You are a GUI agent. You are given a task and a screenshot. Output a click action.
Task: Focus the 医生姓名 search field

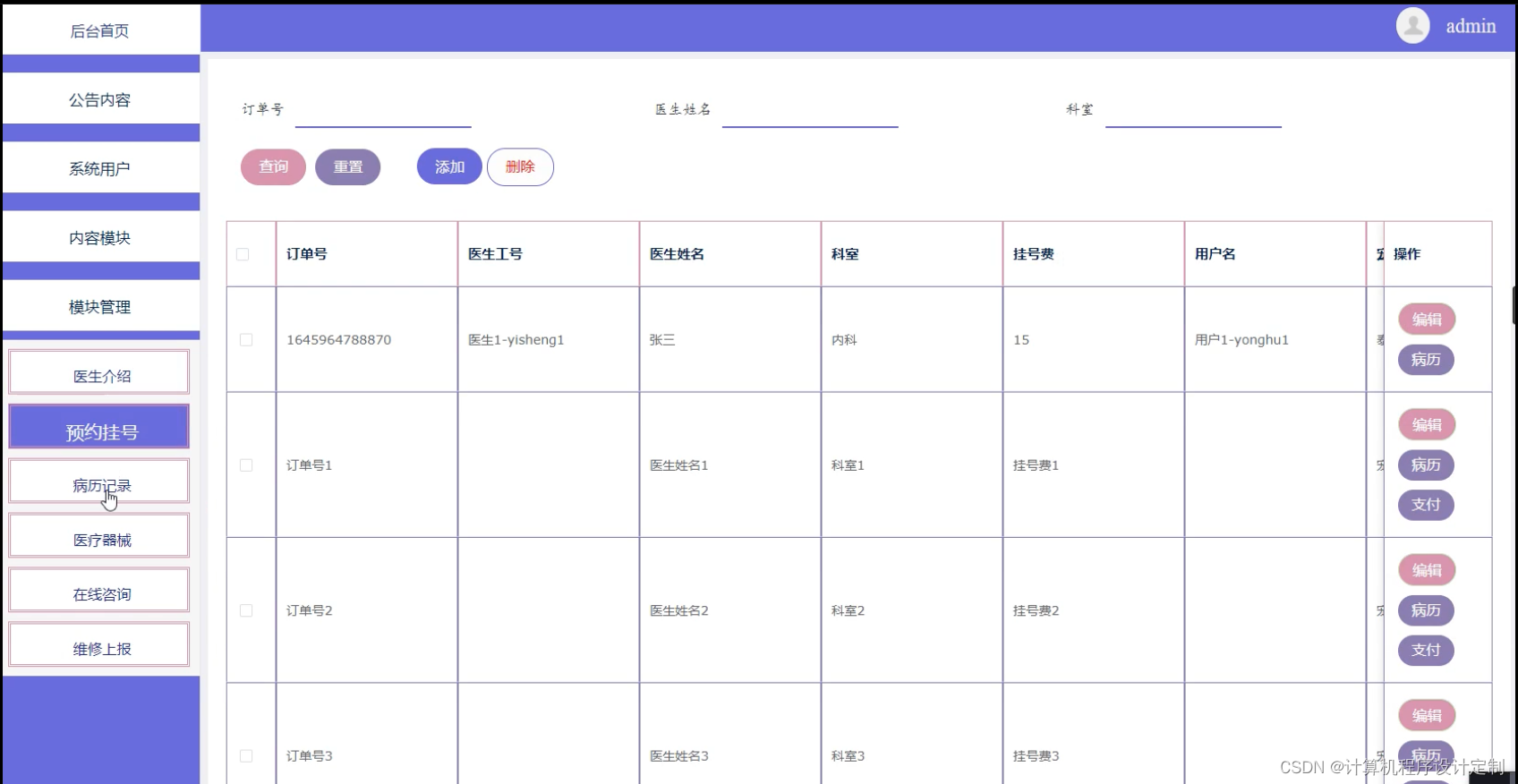[x=810, y=110]
